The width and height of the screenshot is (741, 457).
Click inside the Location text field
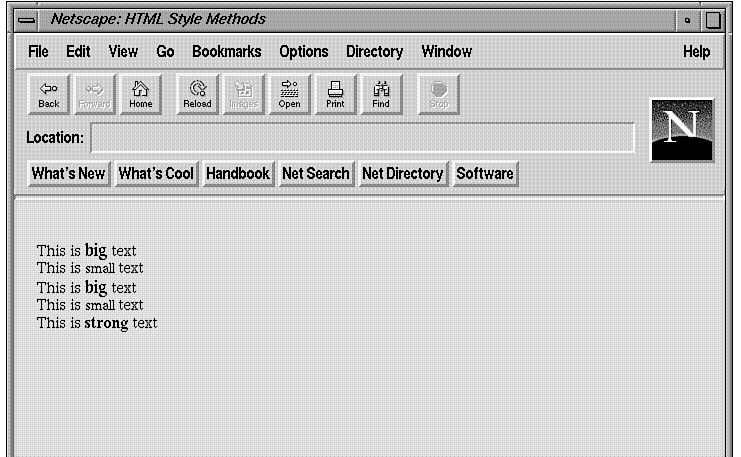(362, 137)
